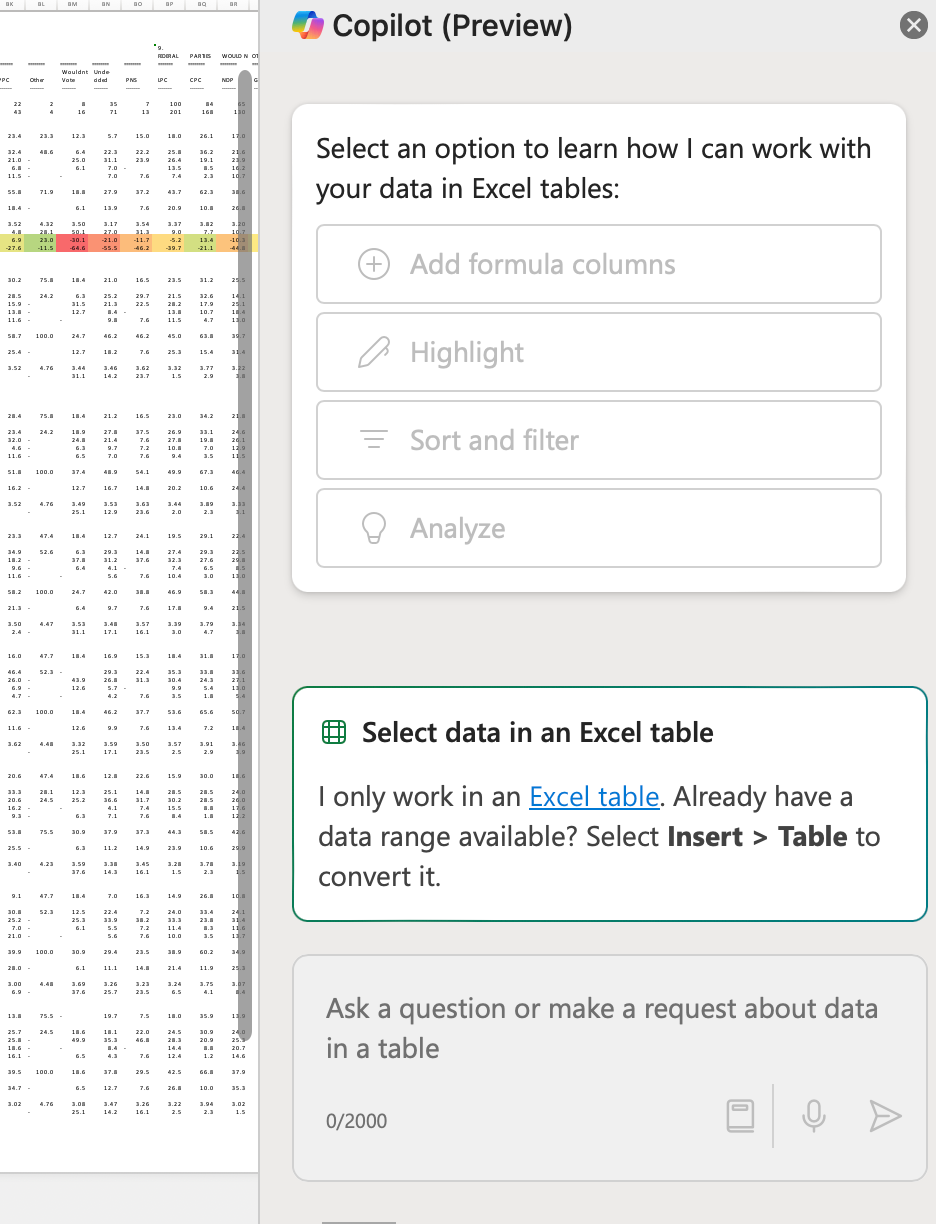Viewport: 936px width, 1224px height.
Task: Choose the Highlight option
Action: [598, 352]
